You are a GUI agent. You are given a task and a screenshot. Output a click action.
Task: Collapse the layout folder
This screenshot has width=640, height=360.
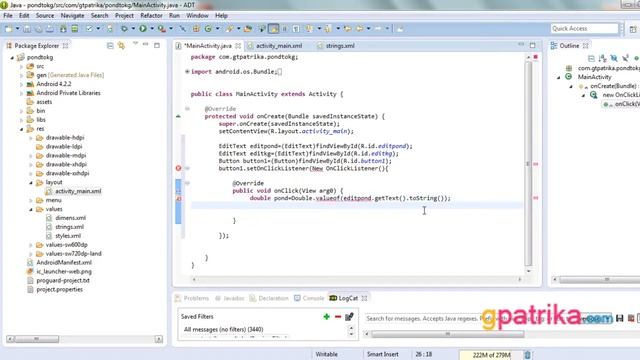pyautogui.click(x=31, y=182)
